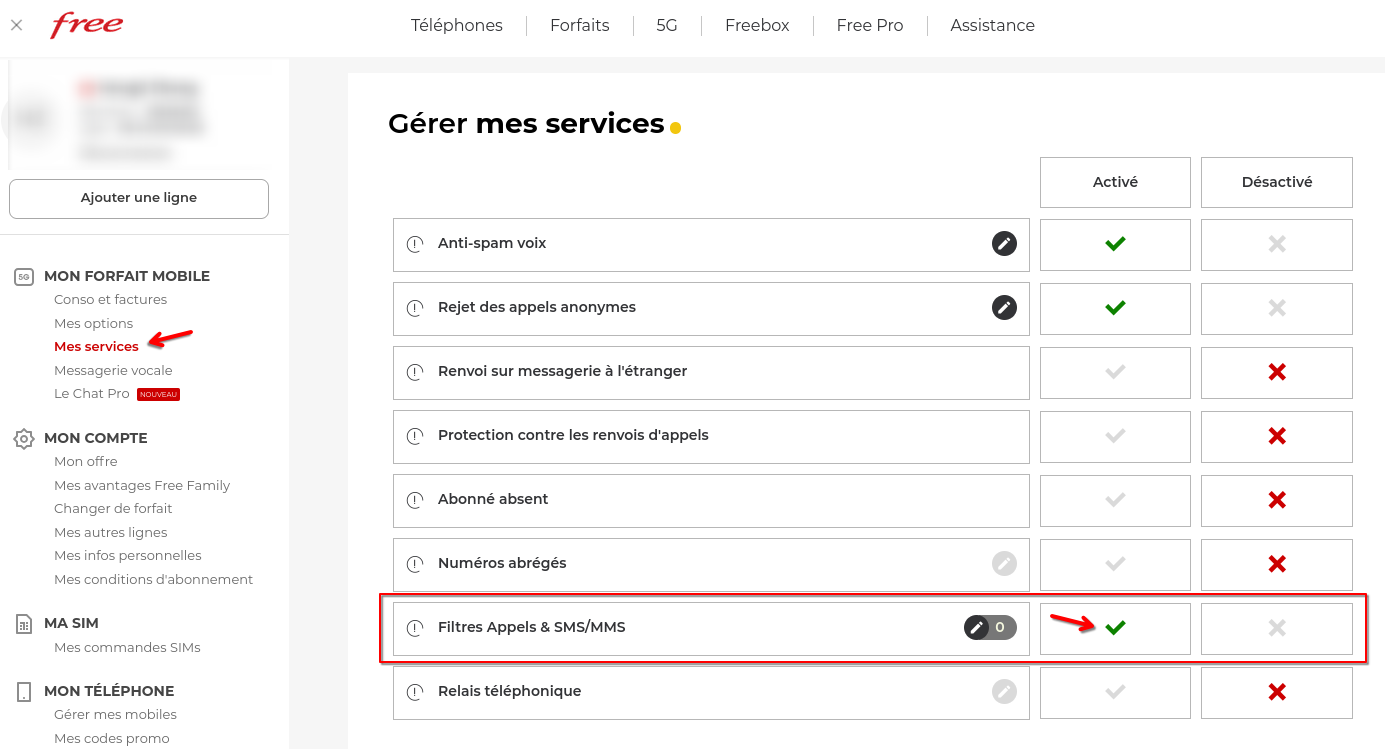The image size is (1385, 749).
Task: Show info icon for Relais téléphonique
Action: 415,692
